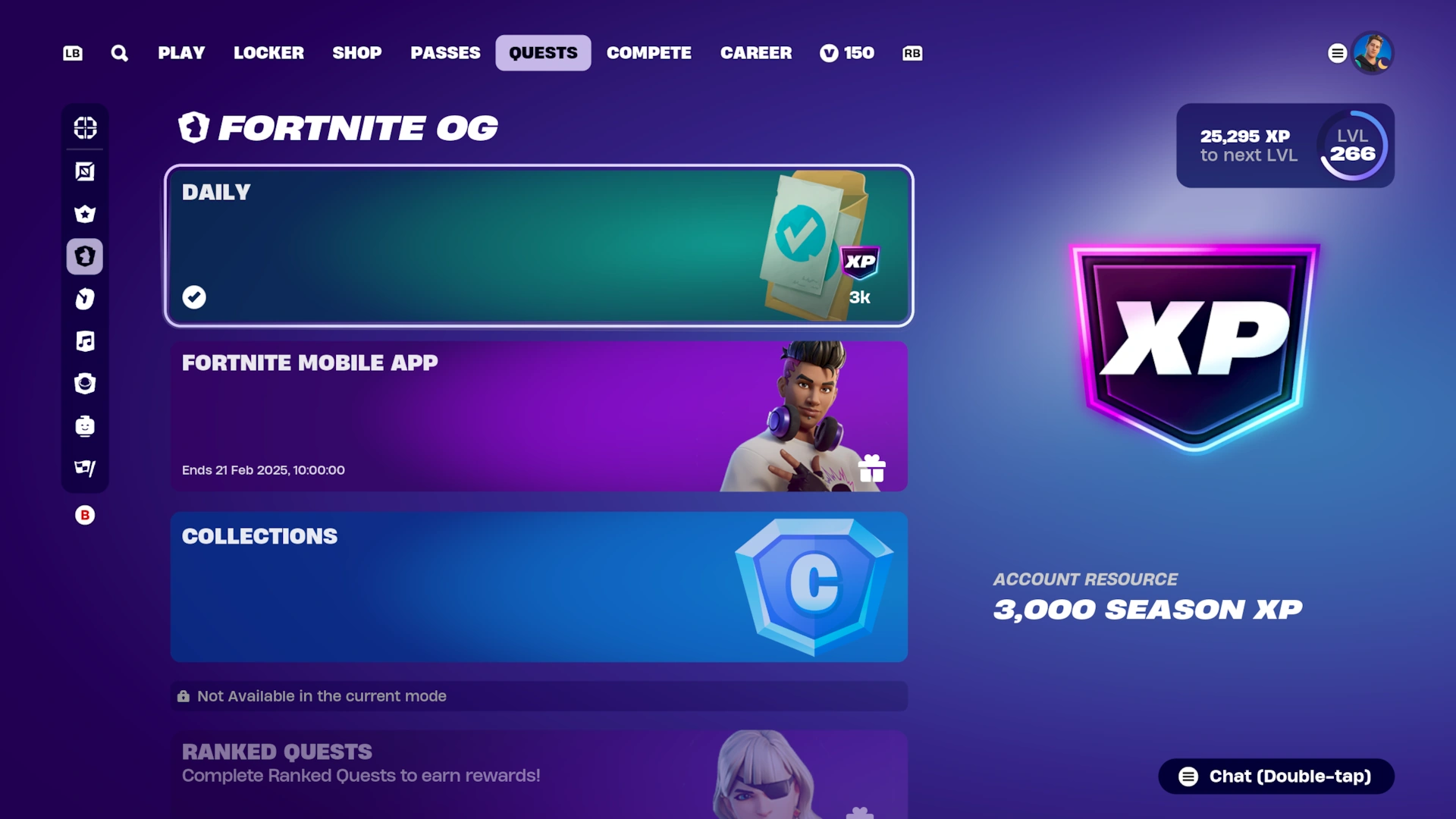Open the Festival music note sidebar icon
The height and width of the screenshot is (819, 1456).
pos(85,341)
